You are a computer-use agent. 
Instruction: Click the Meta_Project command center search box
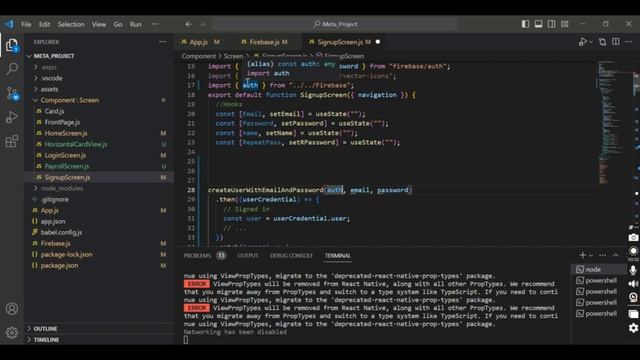click(335, 24)
